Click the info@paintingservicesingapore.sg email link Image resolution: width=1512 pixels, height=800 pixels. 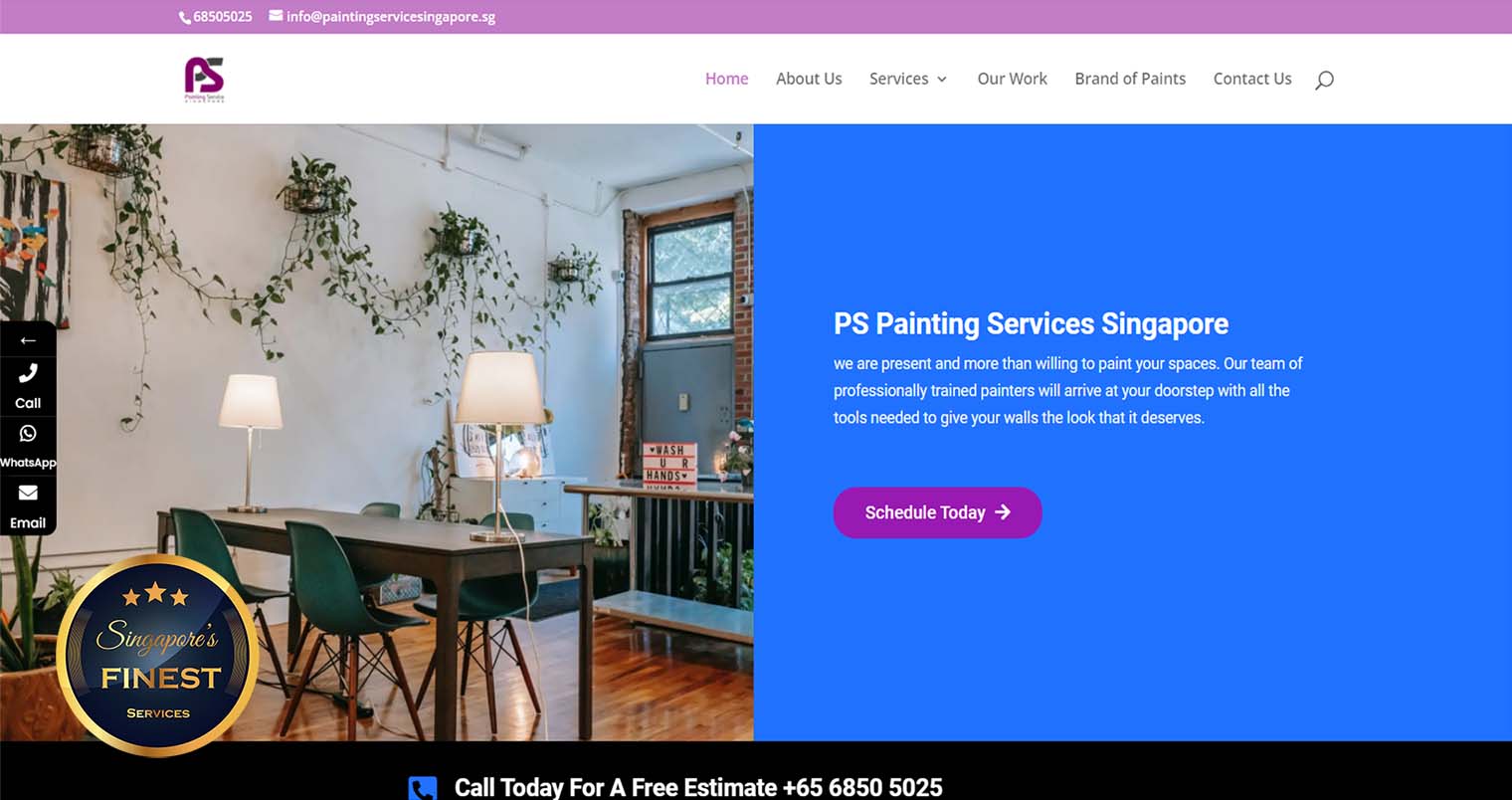391,17
